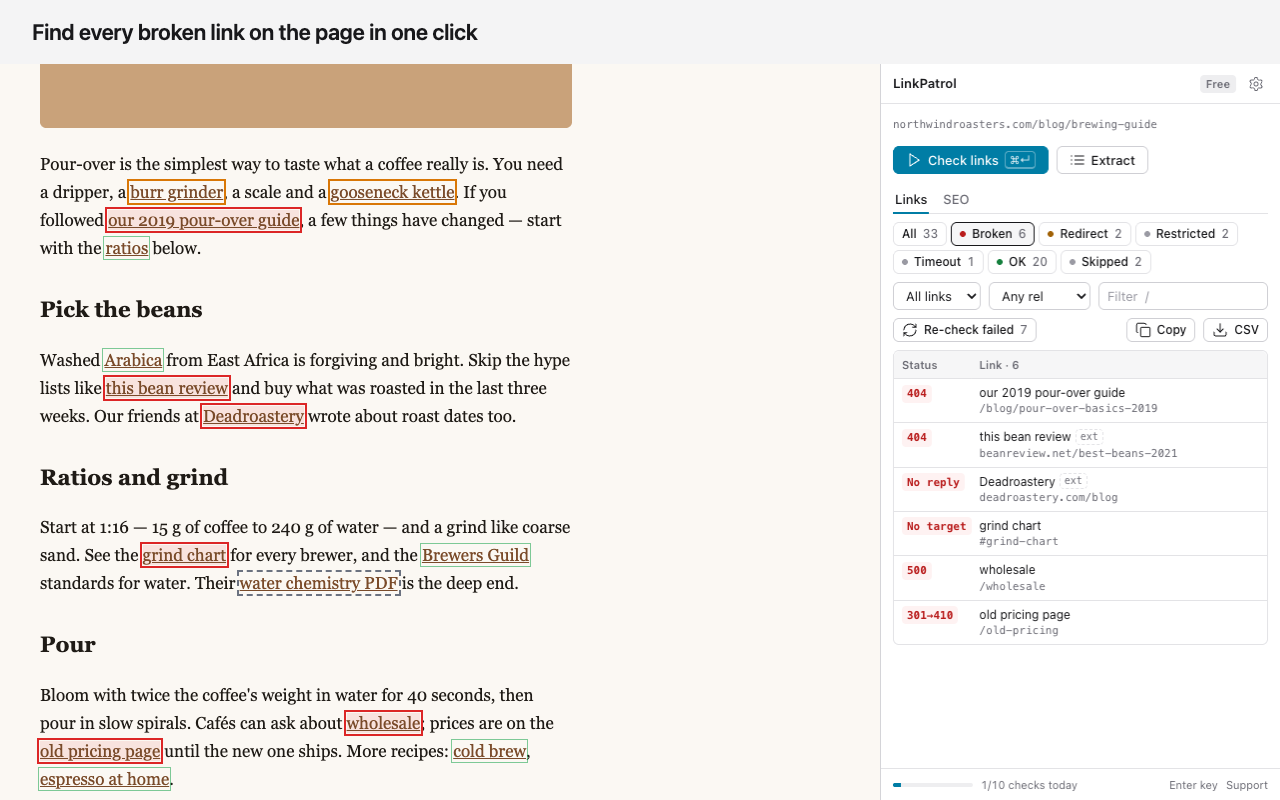Open the espresso at home link
This screenshot has width=1280, height=800.
click(x=104, y=779)
